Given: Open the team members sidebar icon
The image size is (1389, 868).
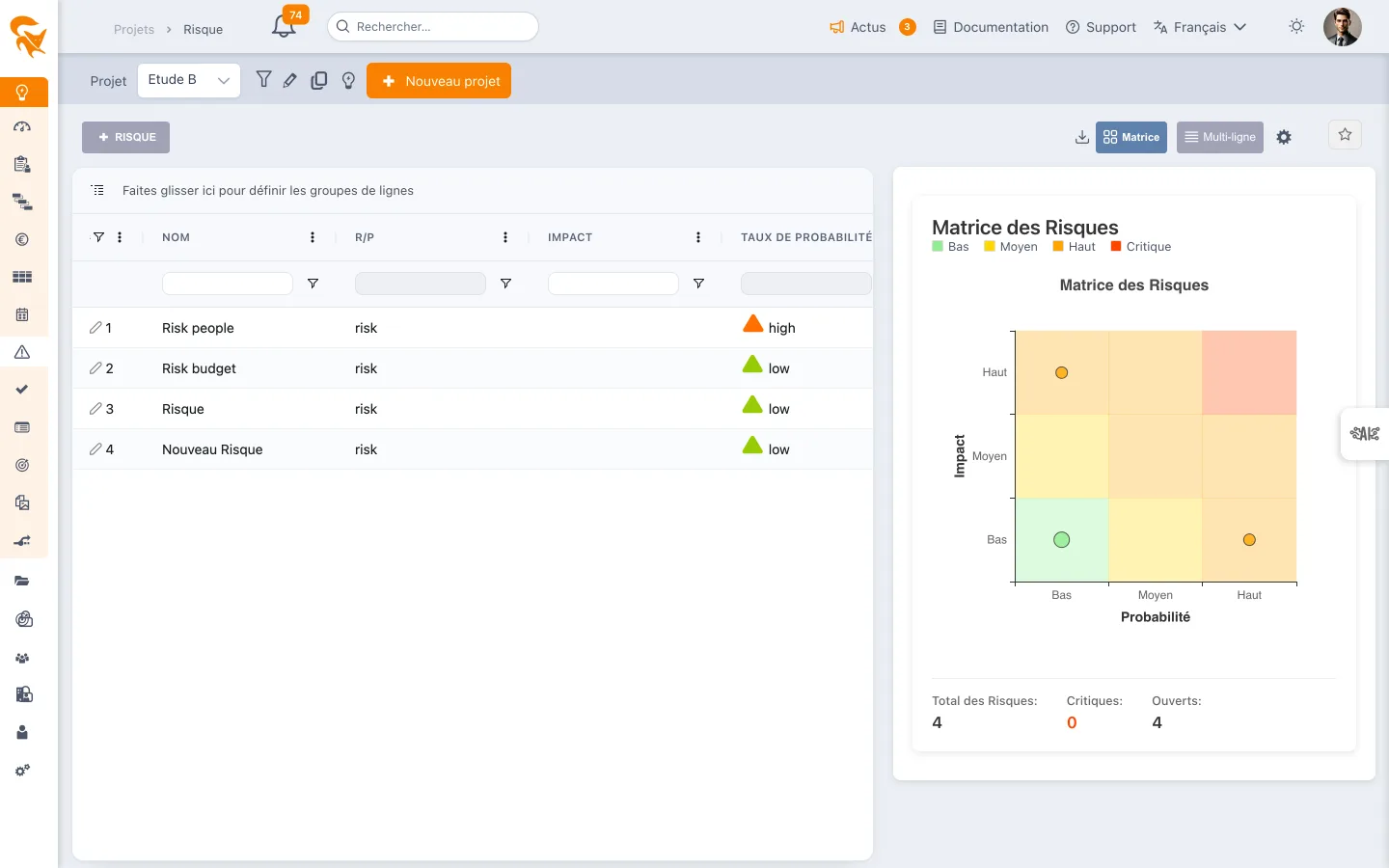Looking at the screenshot, I should click(x=22, y=658).
